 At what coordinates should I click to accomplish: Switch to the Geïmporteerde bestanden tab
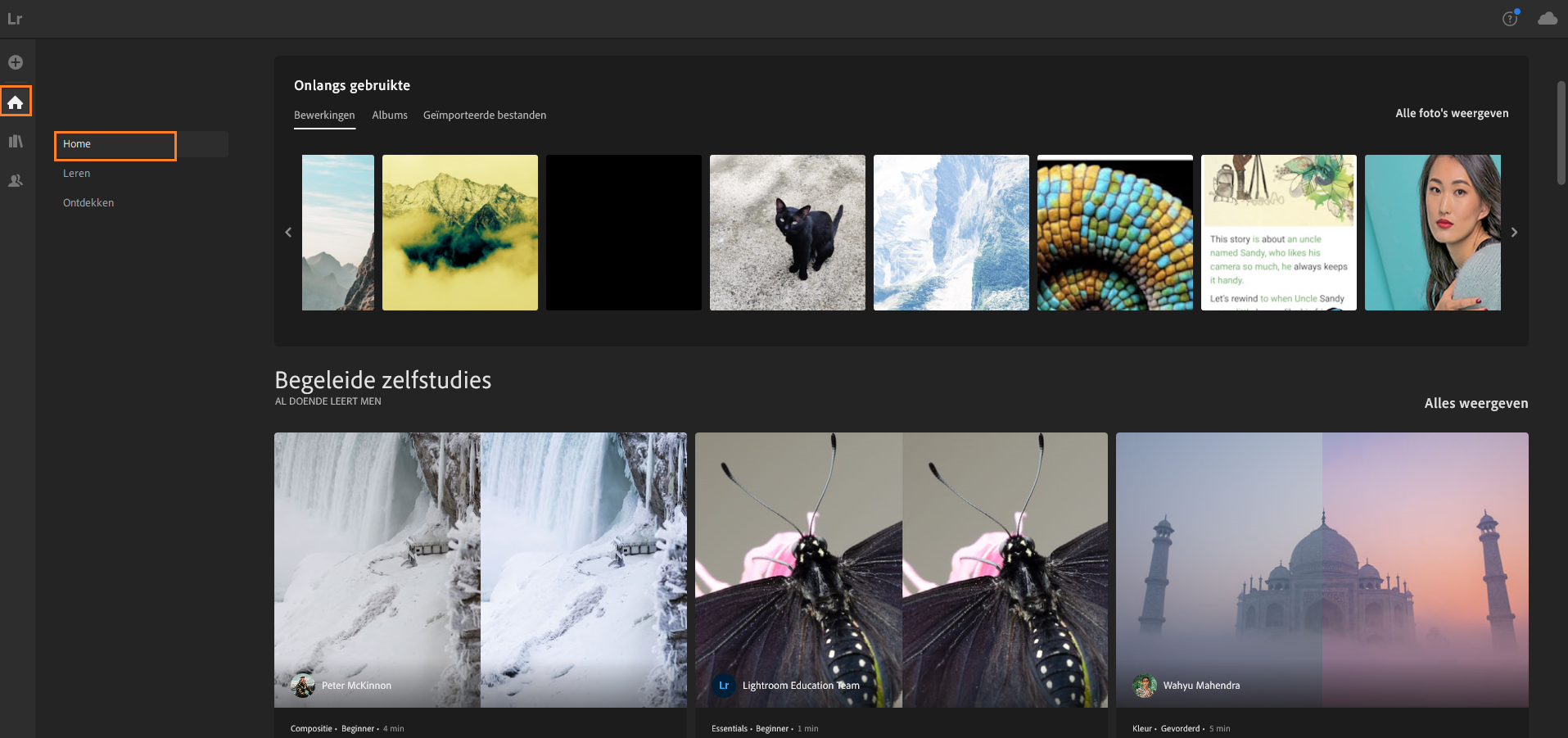485,115
